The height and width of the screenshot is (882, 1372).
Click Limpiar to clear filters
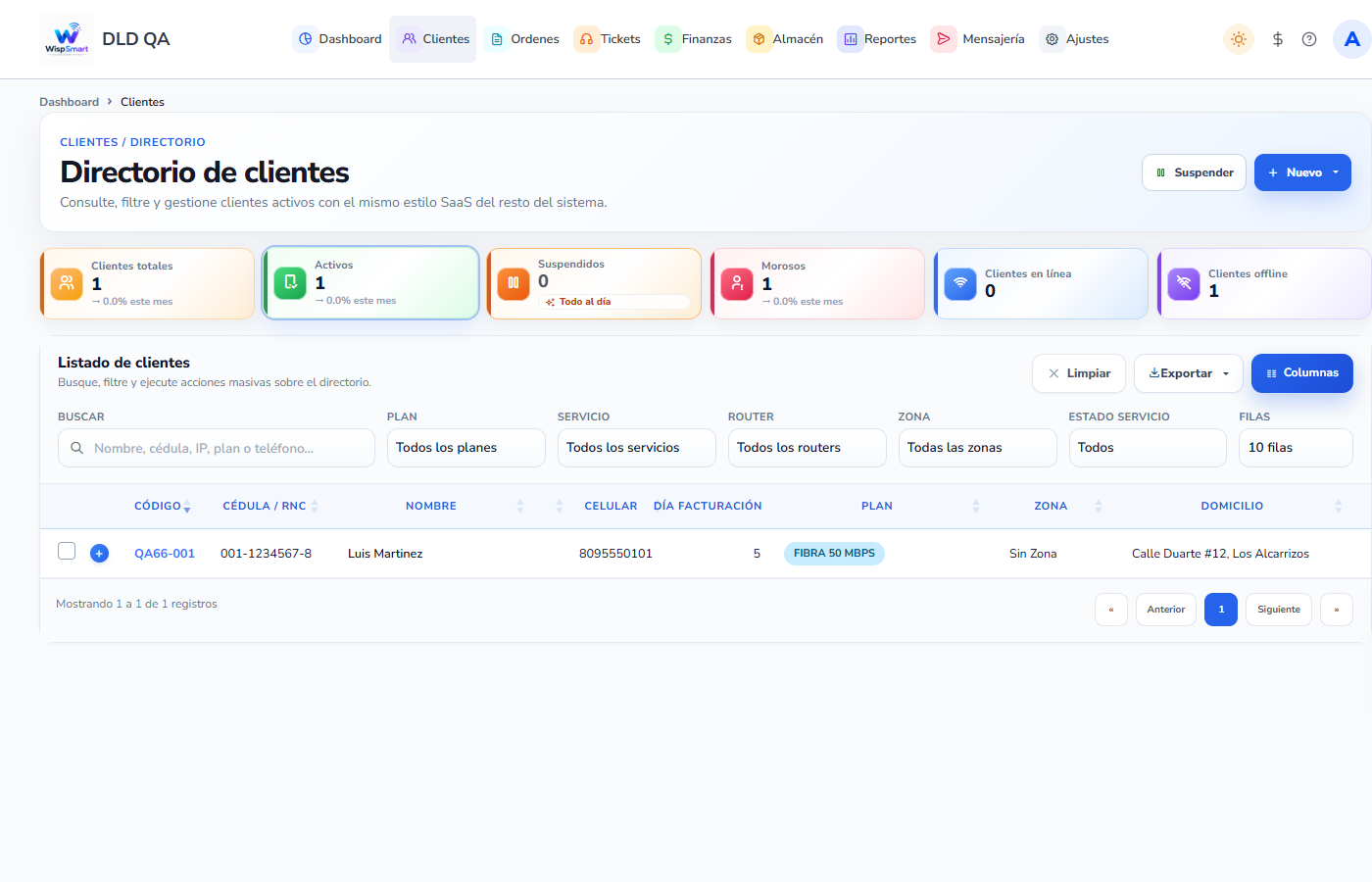click(1079, 373)
